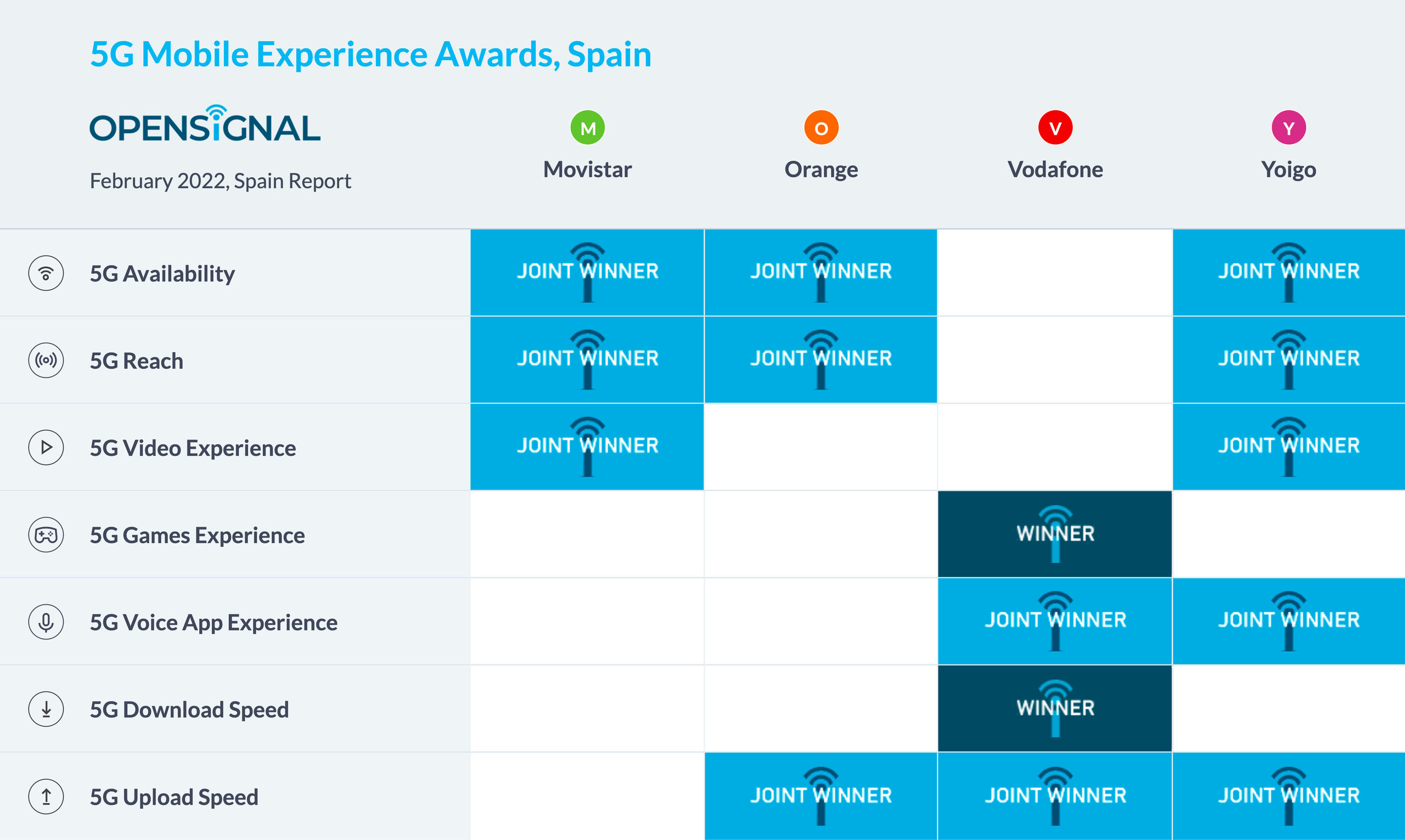Viewport: 1405px width, 840px height.
Task: Click the 5G Upload Speed arrow icon
Action: (x=46, y=797)
